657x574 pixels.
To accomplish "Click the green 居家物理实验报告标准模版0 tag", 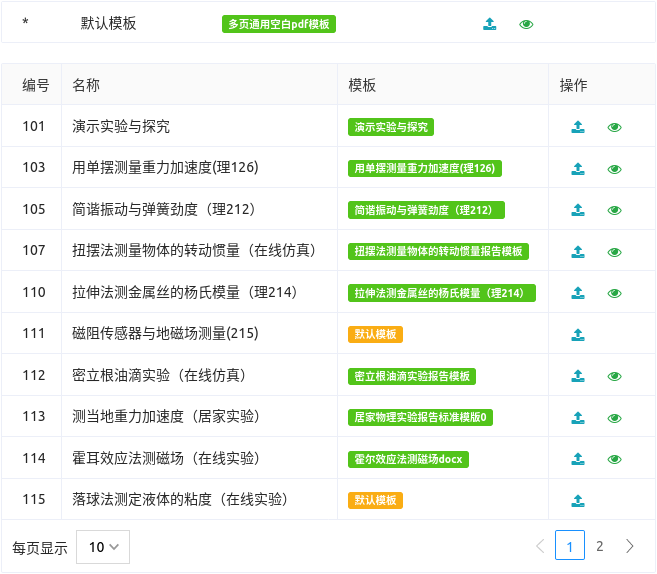I will pos(421,417).
